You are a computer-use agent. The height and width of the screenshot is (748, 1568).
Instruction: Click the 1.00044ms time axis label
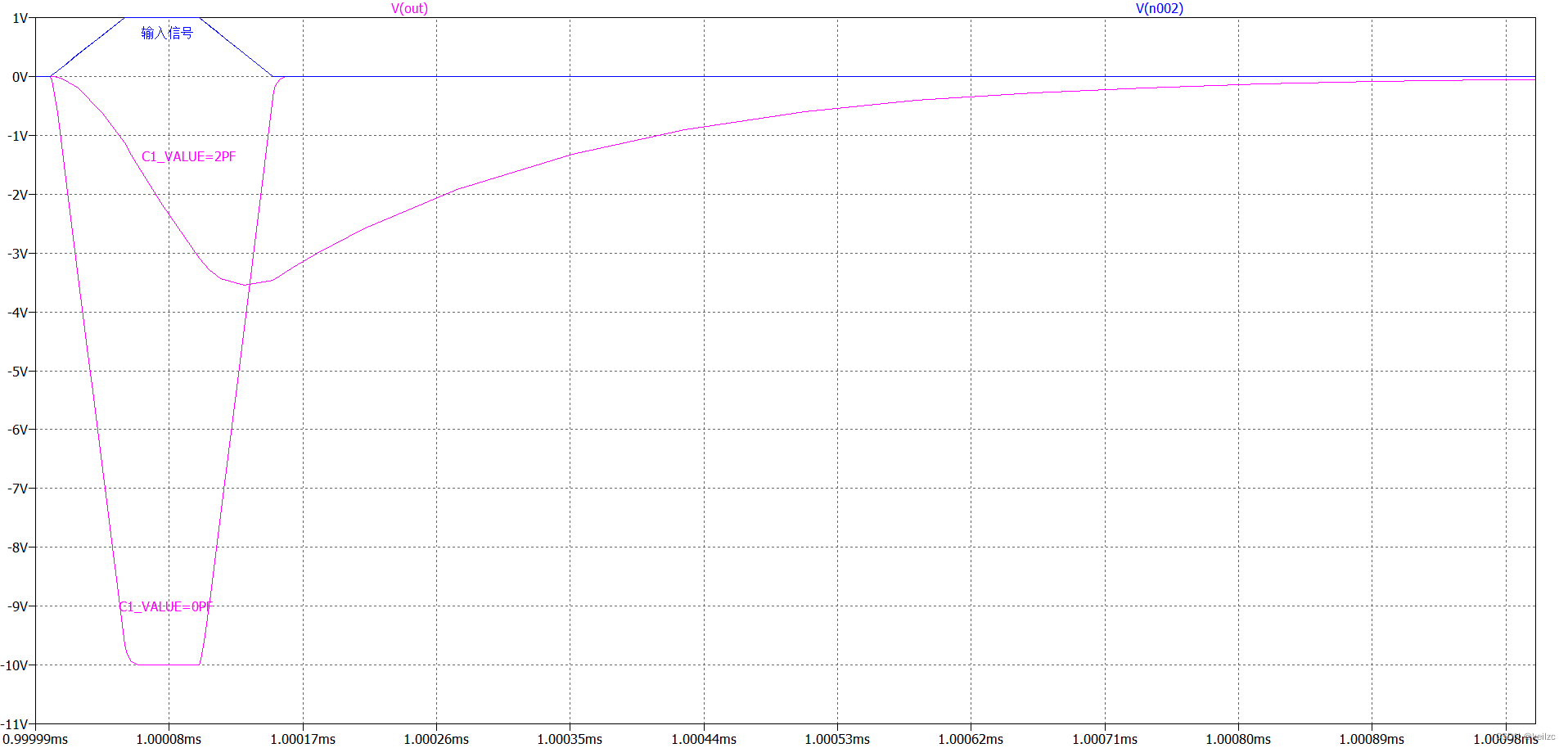704,739
